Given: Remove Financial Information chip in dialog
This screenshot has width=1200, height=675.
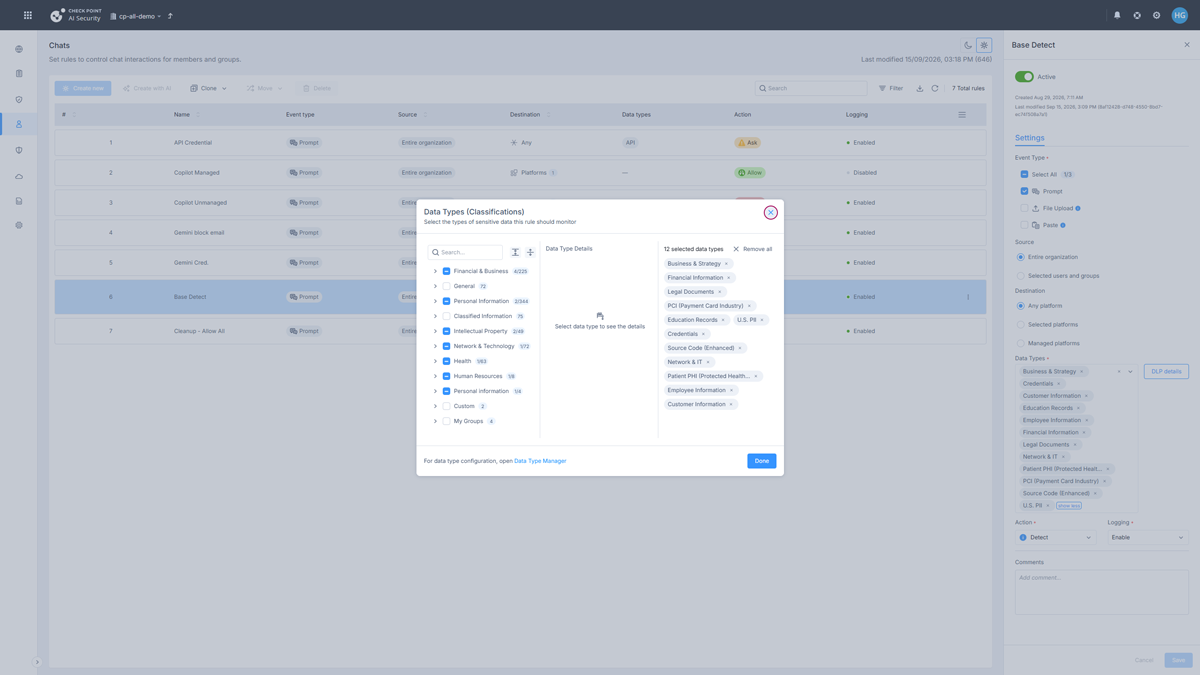Looking at the screenshot, I should tap(729, 278).
